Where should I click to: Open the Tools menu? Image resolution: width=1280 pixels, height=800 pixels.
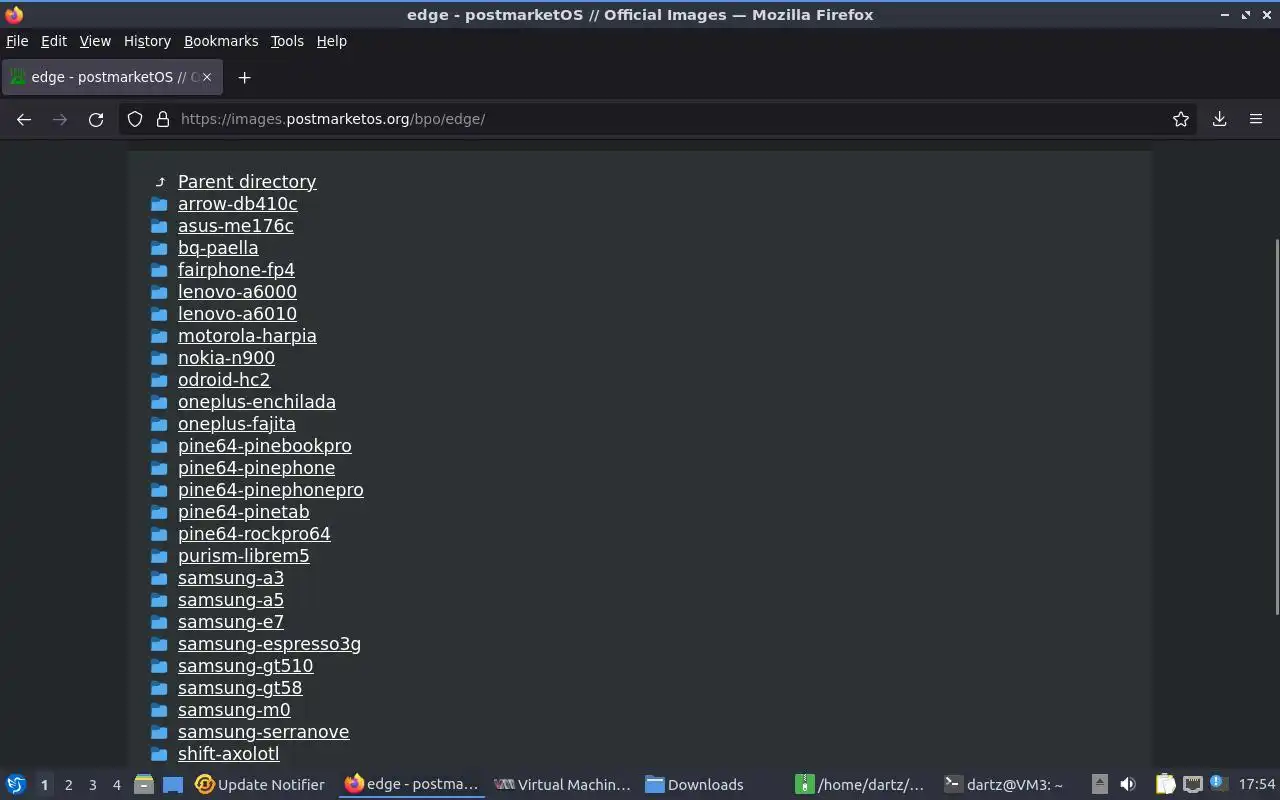pos(287,41)
